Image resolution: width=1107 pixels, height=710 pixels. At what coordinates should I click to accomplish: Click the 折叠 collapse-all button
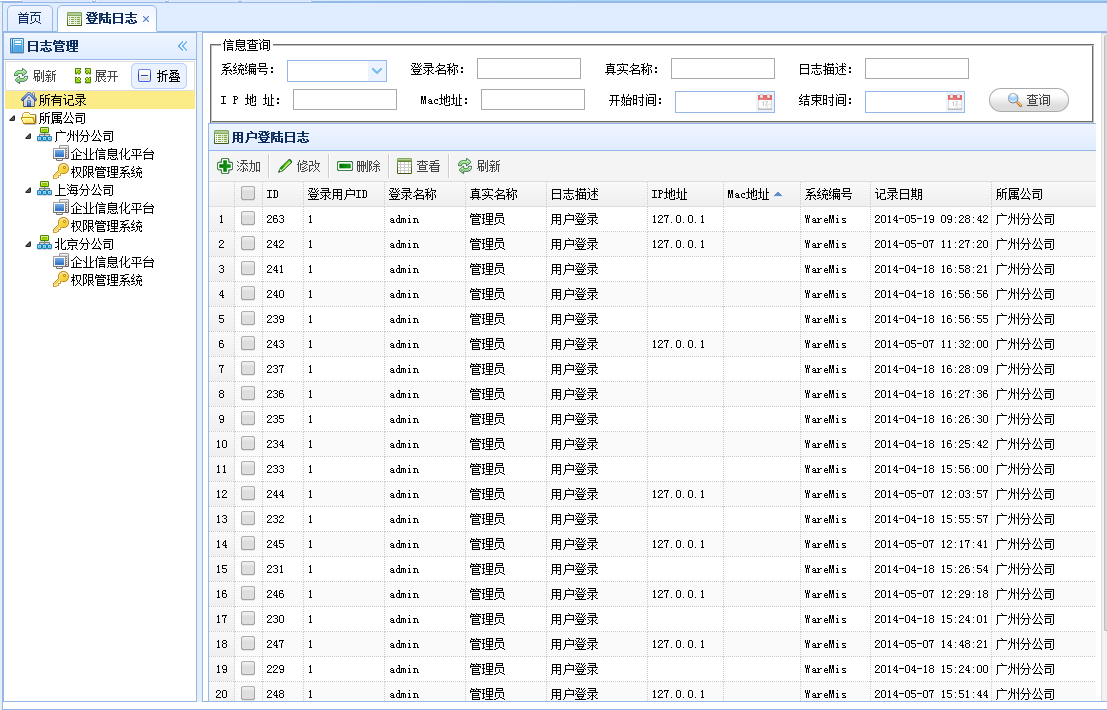[x=159, y=76]
